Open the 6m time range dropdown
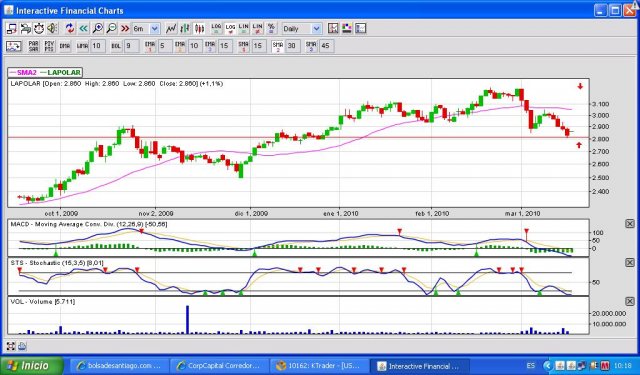Screen dimensions: 640x375 tap(146, 29)
